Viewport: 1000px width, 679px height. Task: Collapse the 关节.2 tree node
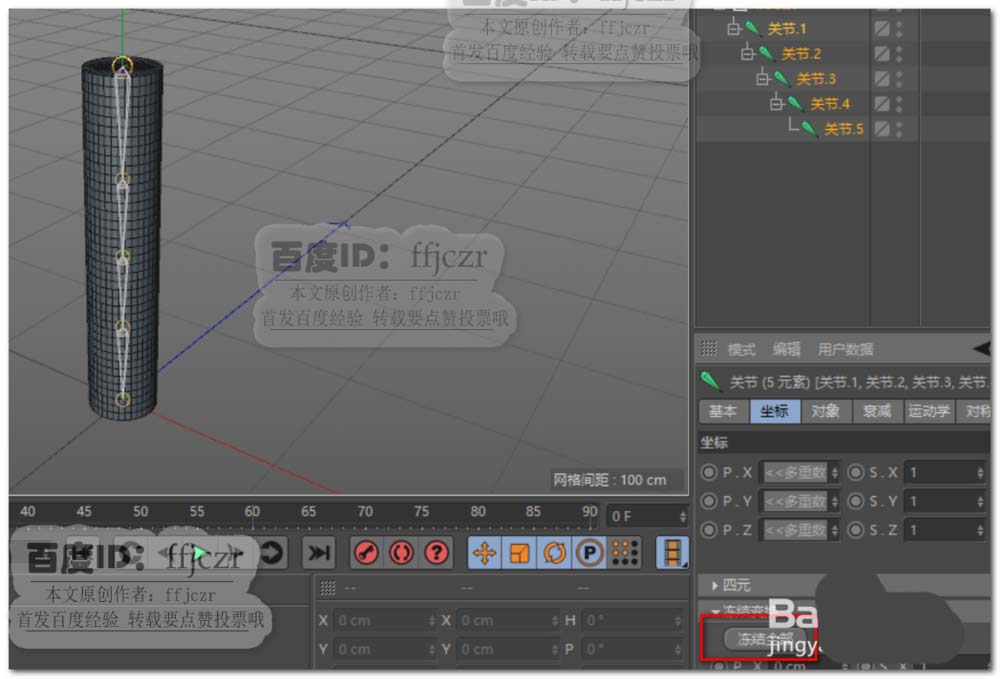pyautogui.click(x=747, y=54)
